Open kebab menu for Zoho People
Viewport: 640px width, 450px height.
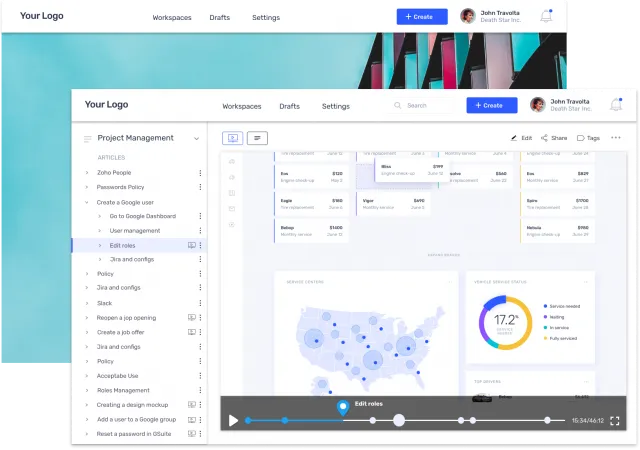click(x=200, y=173)
